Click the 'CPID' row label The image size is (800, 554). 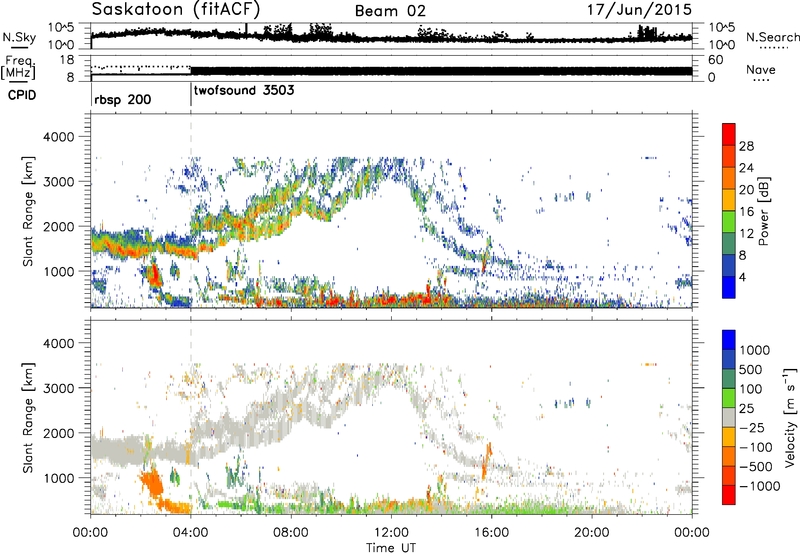point(22,95)
